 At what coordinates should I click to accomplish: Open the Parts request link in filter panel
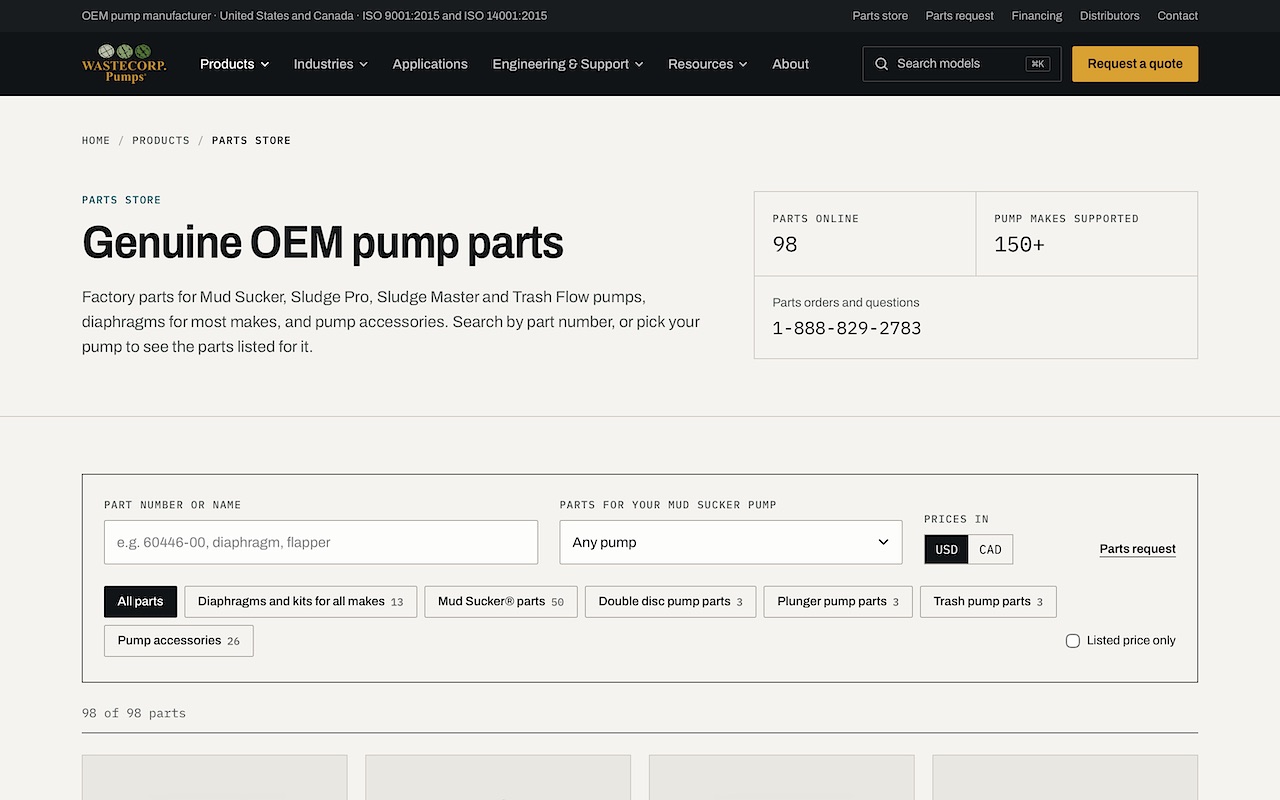[1138, 549]
